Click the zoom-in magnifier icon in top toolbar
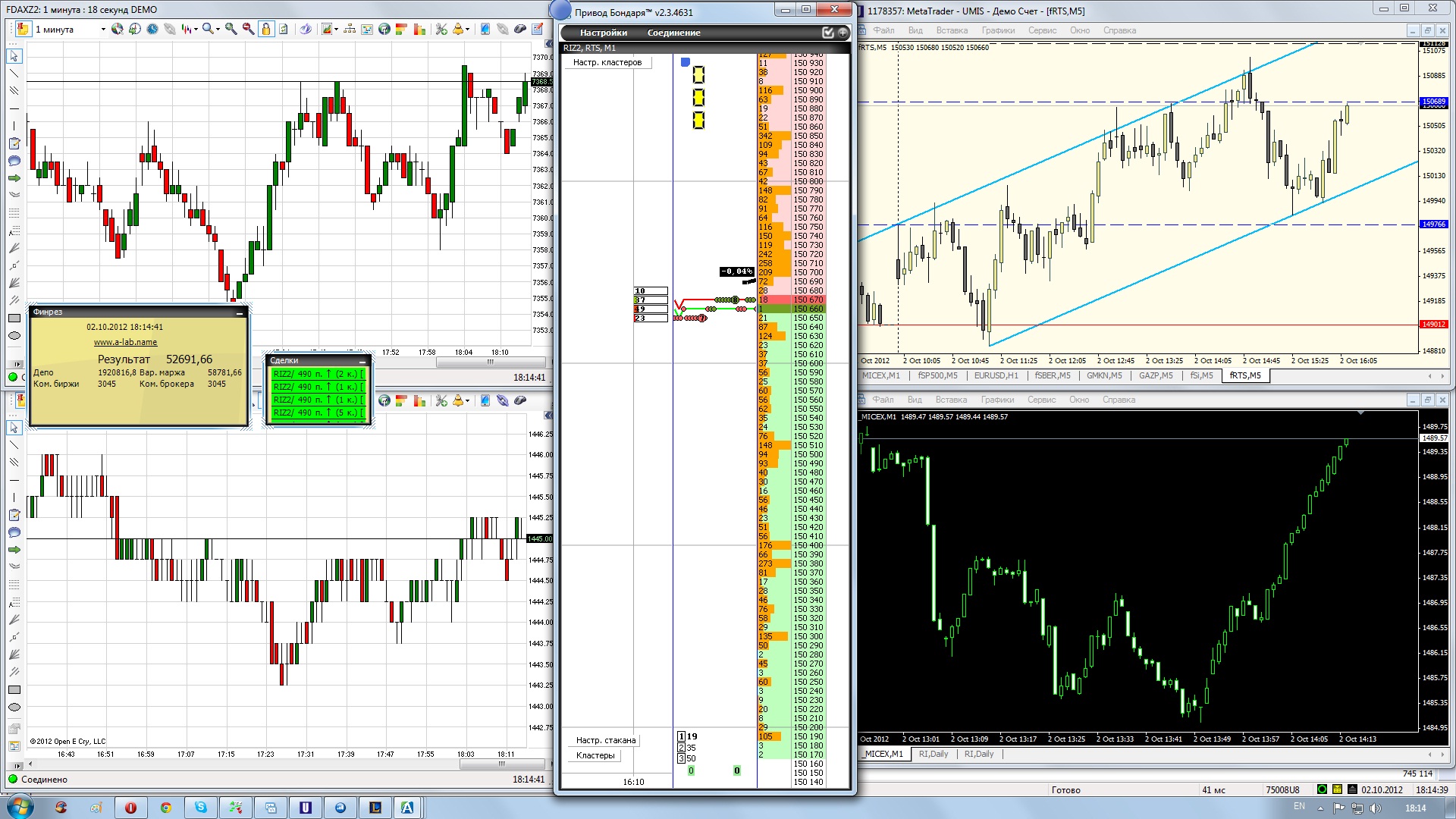The height and width of the screenshot is (819, 1456). (x=231, y=29)
